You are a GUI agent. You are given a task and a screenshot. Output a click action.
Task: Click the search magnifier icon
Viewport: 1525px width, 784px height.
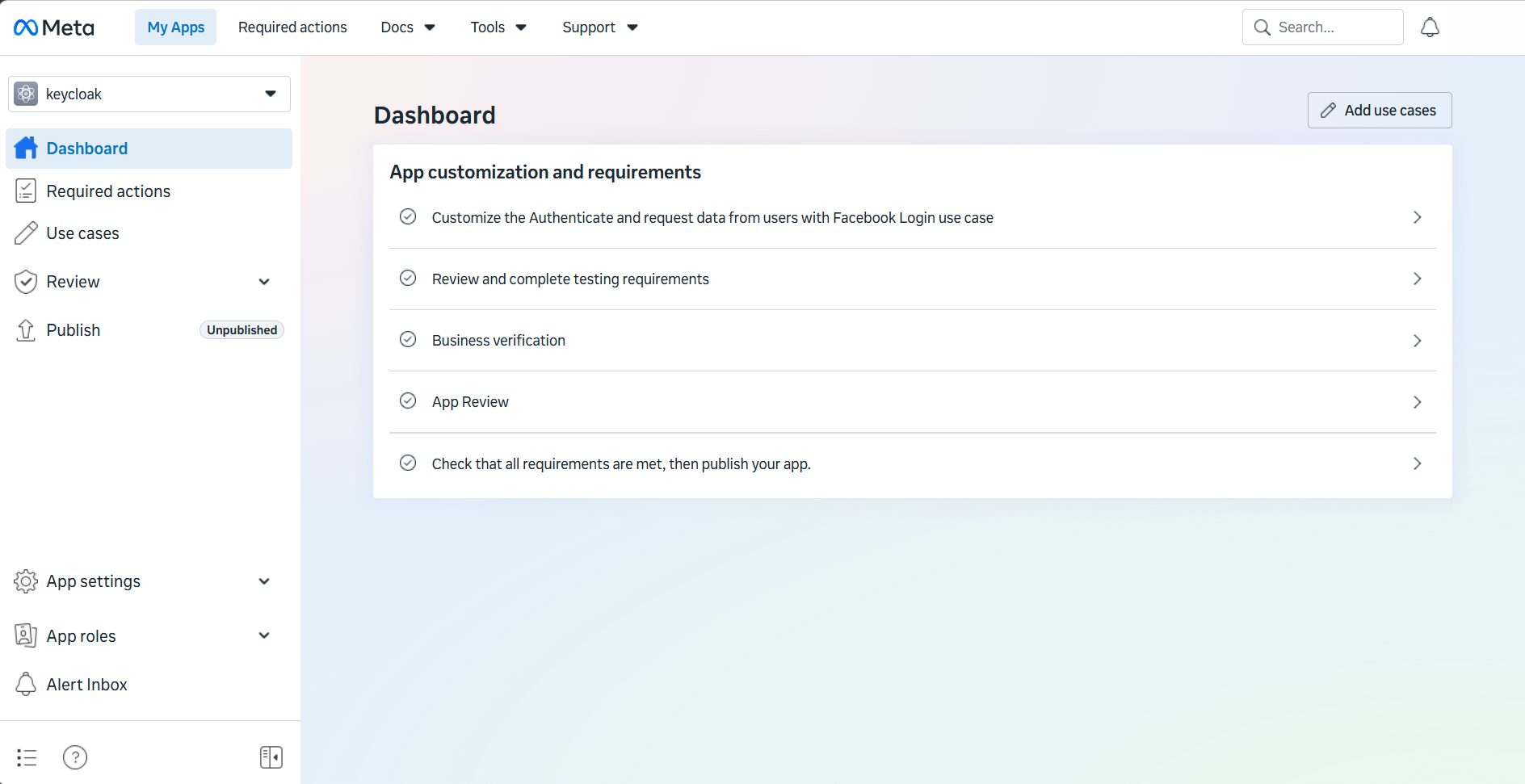pyautogui.click(x=1262, y=27)
